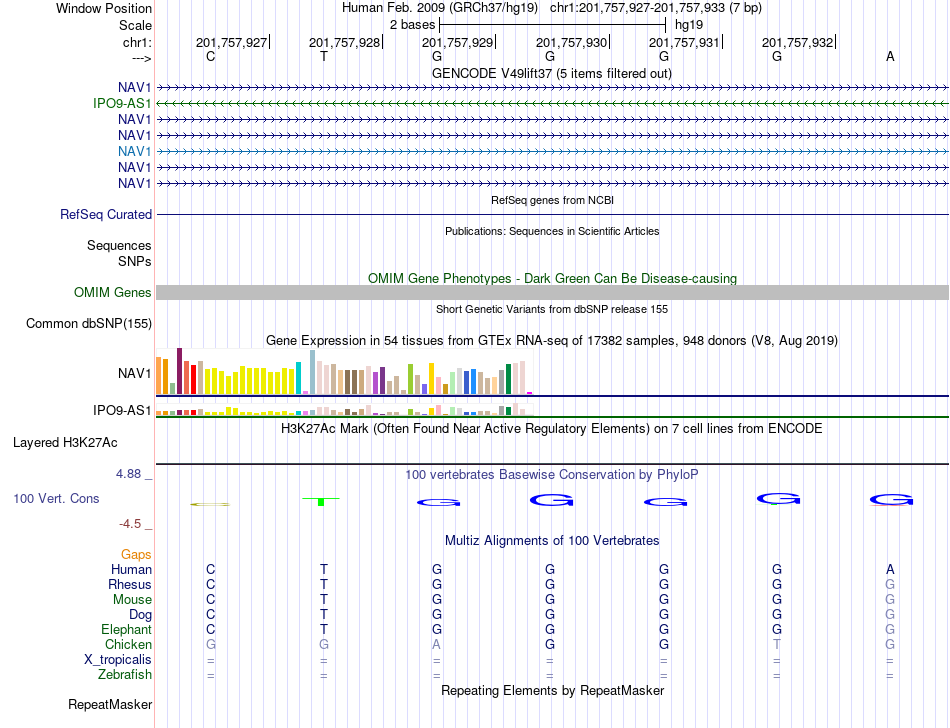Click the yellow C conservation logo glyph

(210, 504)
